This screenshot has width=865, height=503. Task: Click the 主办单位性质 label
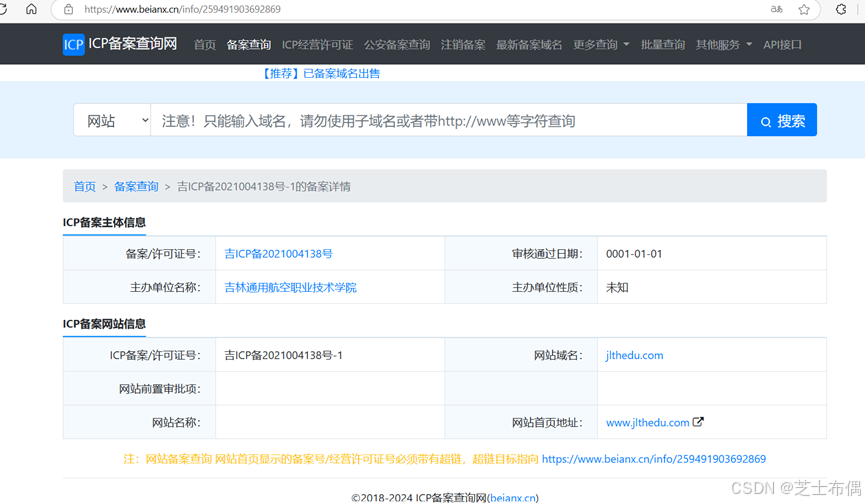tap(547, 287)
